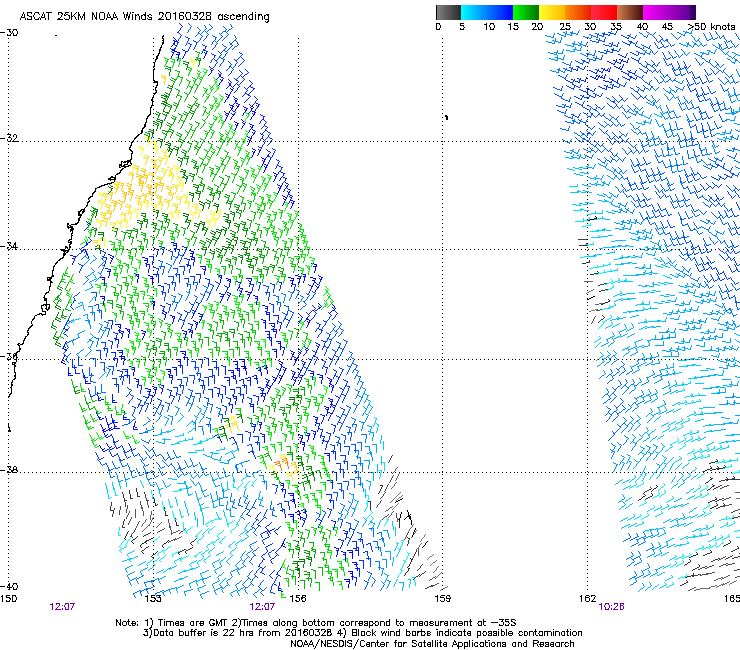Click the '30' label under the color bar
740x650 pixels.
coord(590,27)
